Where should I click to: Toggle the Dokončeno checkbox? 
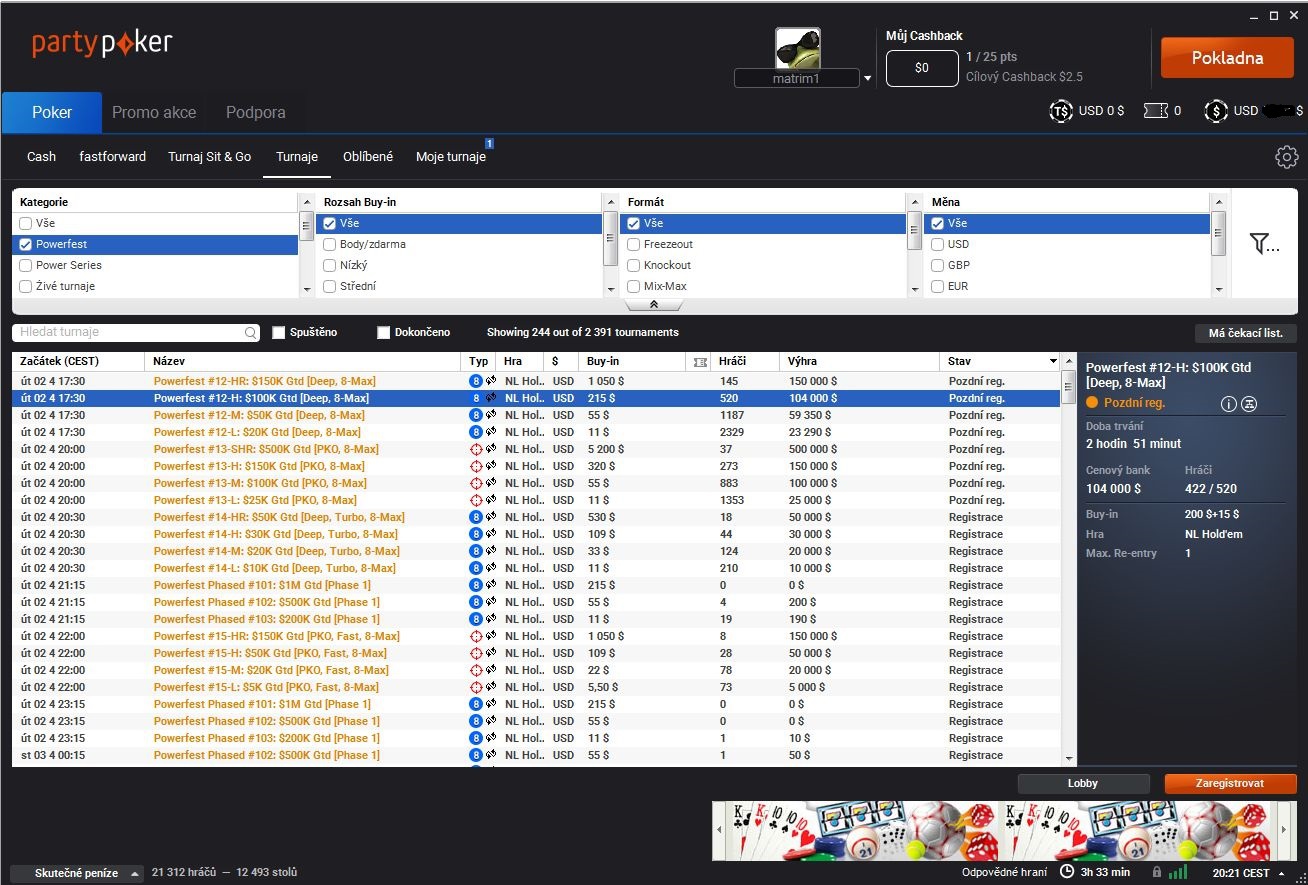point(383,332)
